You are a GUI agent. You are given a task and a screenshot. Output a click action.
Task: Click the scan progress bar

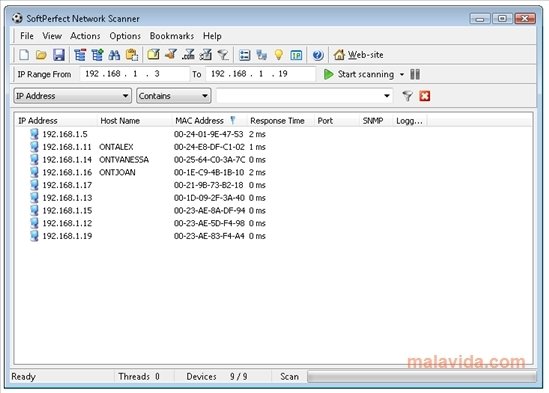[422, 377]
